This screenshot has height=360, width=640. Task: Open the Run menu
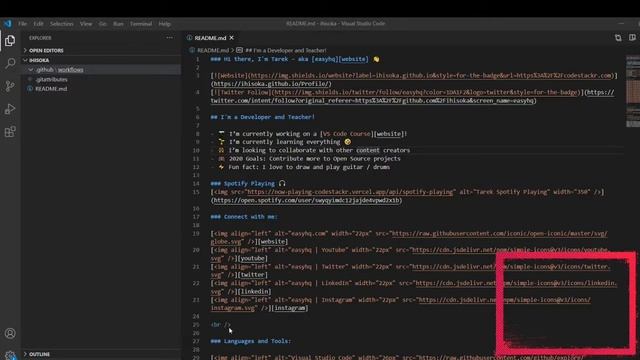tap(118, 24)
